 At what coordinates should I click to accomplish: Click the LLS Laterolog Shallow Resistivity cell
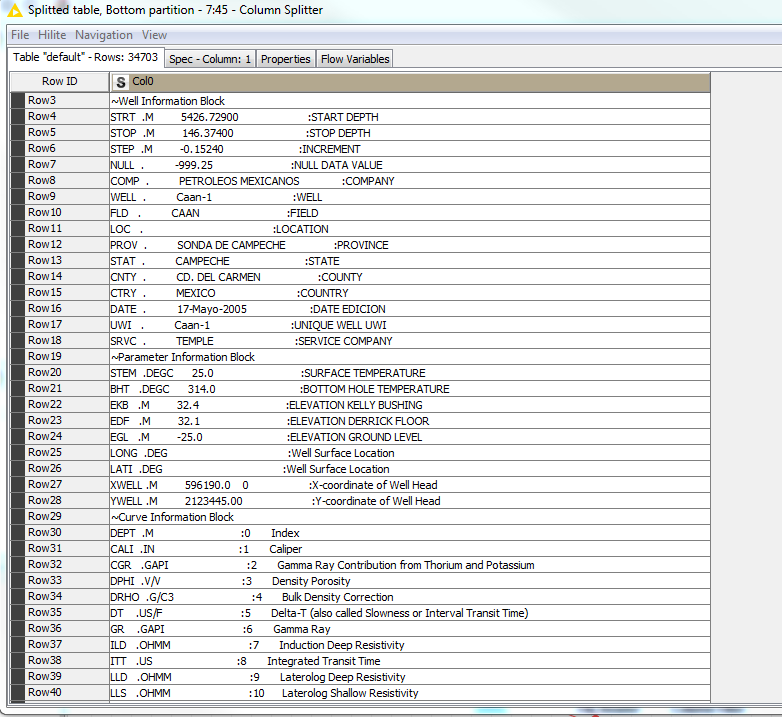coord(410,693)
